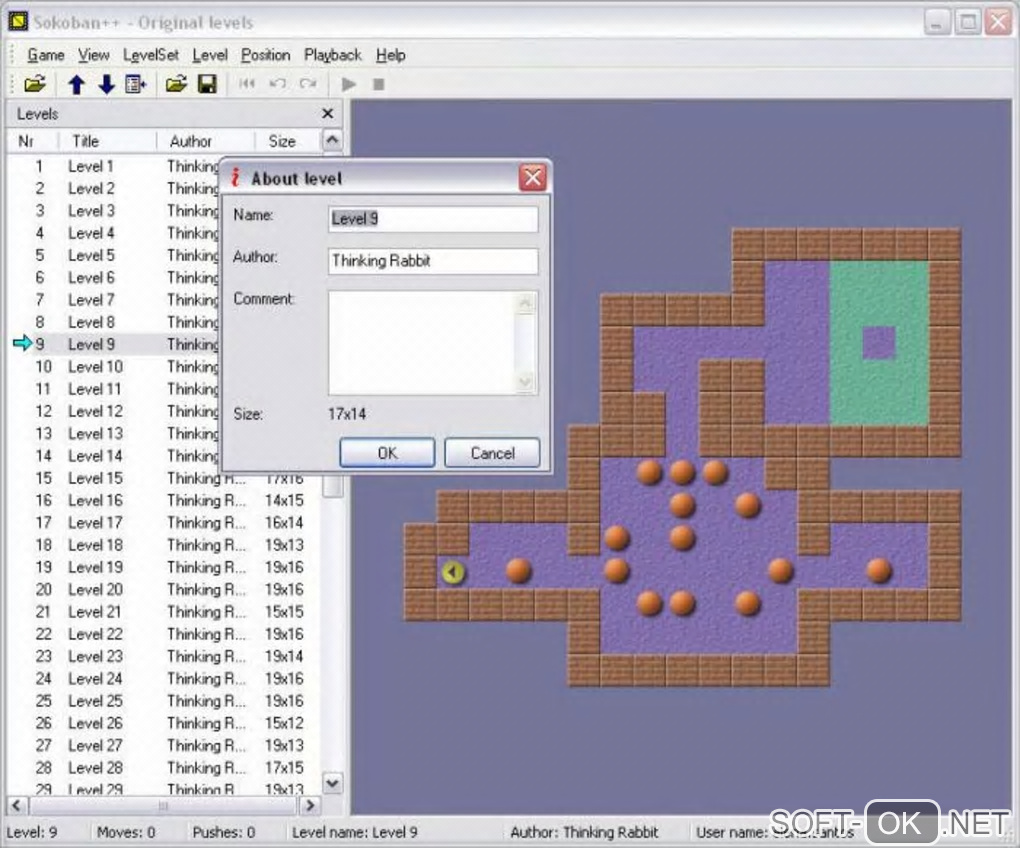Viewport: 1020px width, 848px height.
Task: Rewind to start of moves
Action: coord(247,84)
